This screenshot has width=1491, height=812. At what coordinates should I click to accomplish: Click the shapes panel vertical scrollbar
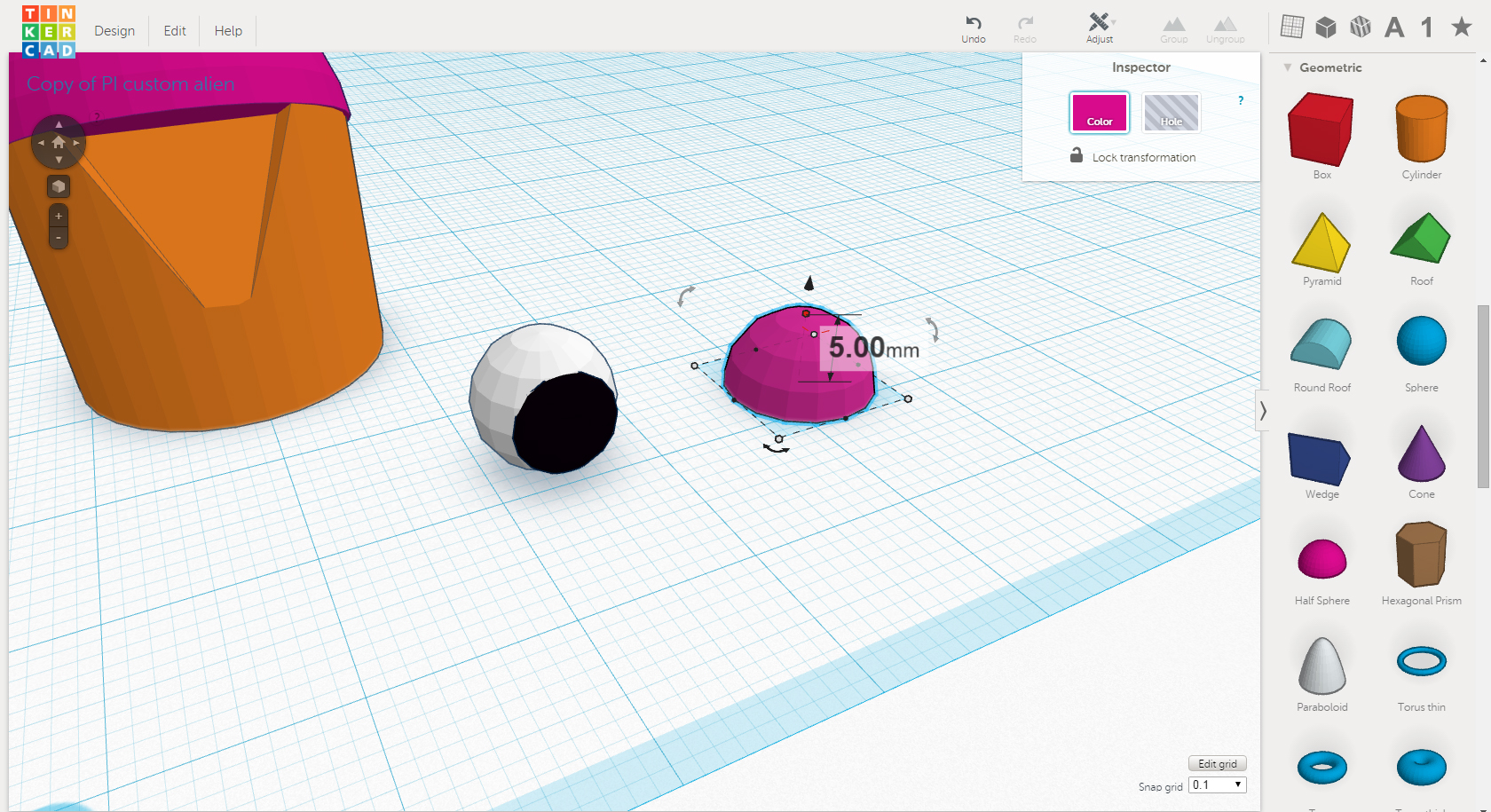1483,397
